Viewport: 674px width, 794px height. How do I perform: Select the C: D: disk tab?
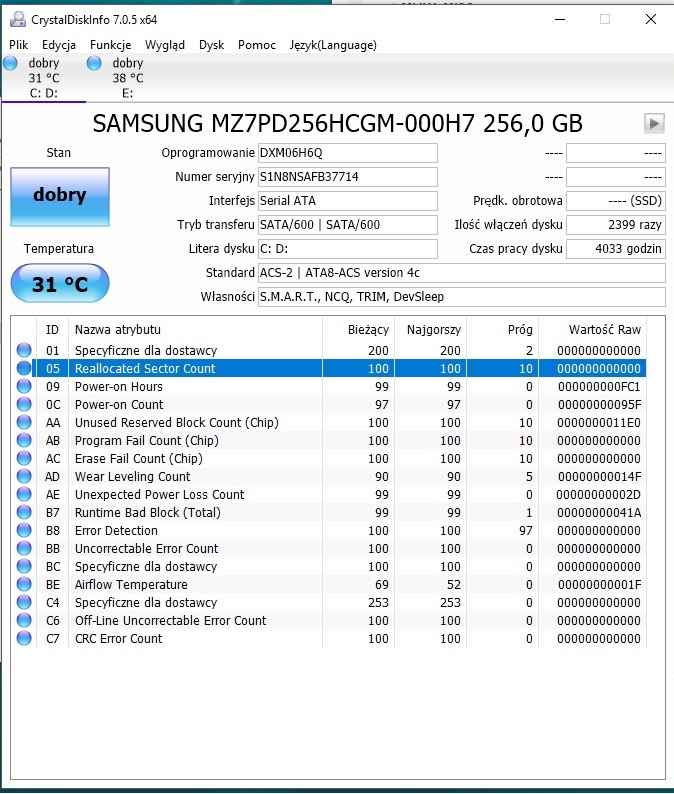pyautogui.click(x=44, y=78)
